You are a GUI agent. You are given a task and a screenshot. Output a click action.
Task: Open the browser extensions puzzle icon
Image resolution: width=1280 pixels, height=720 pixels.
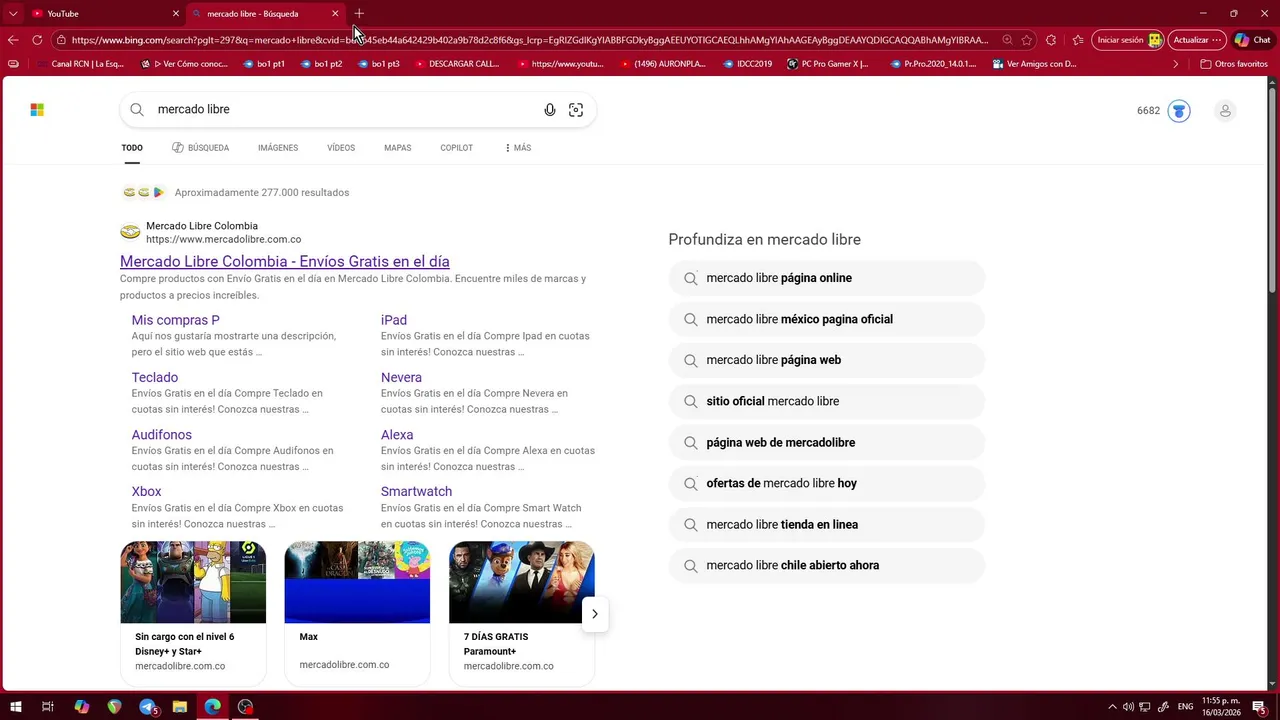(1051, 40)
